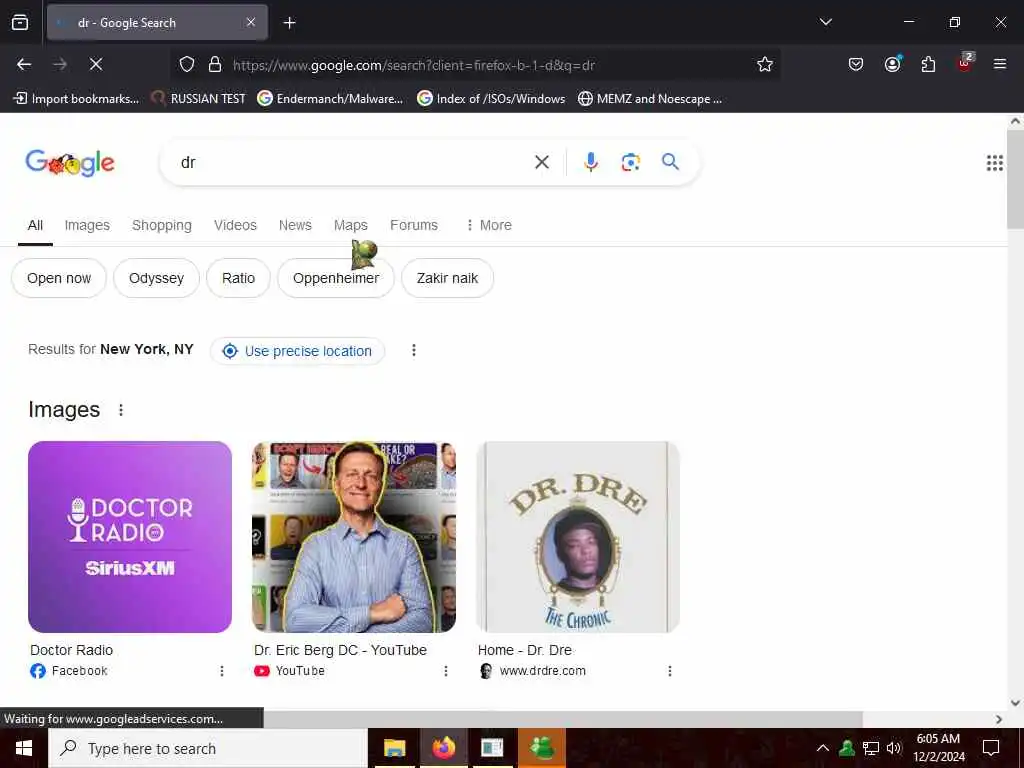Screen dimensions: 1024x768
Task: Select the Ratio suggestion chip
Action: [238, 278]
